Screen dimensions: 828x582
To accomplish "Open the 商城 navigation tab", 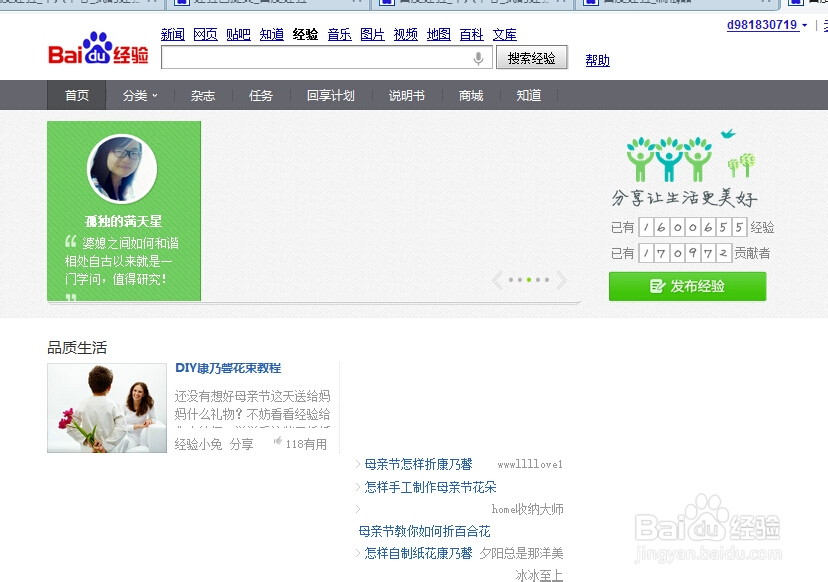I will tap(471, 96).
